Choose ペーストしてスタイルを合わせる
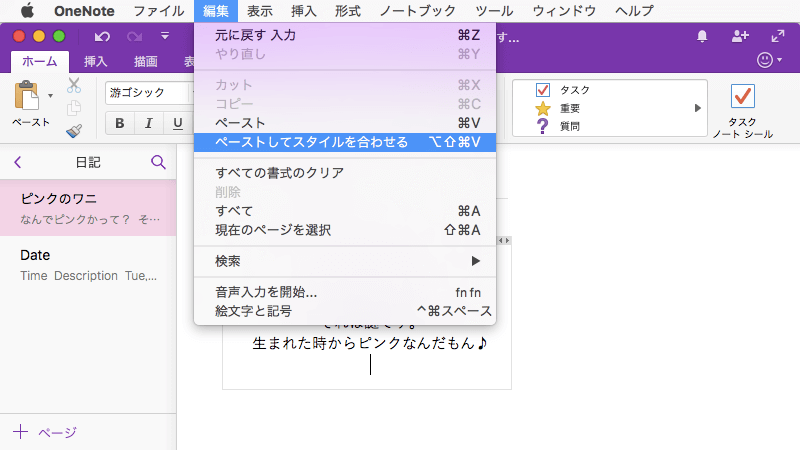This screenshot has height=450, width=800. tap(345, 142)
